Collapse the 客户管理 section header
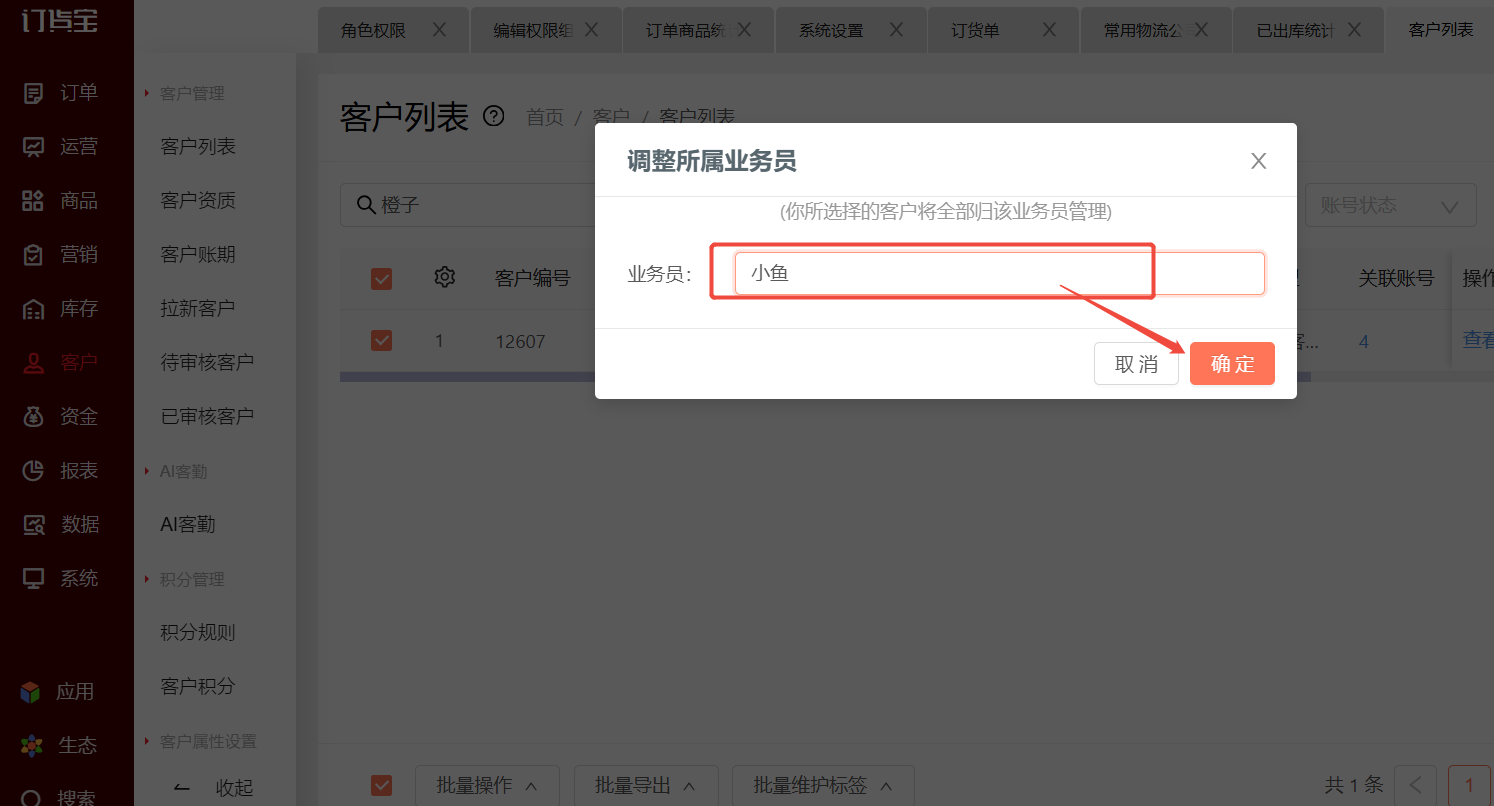 point(185,94)
